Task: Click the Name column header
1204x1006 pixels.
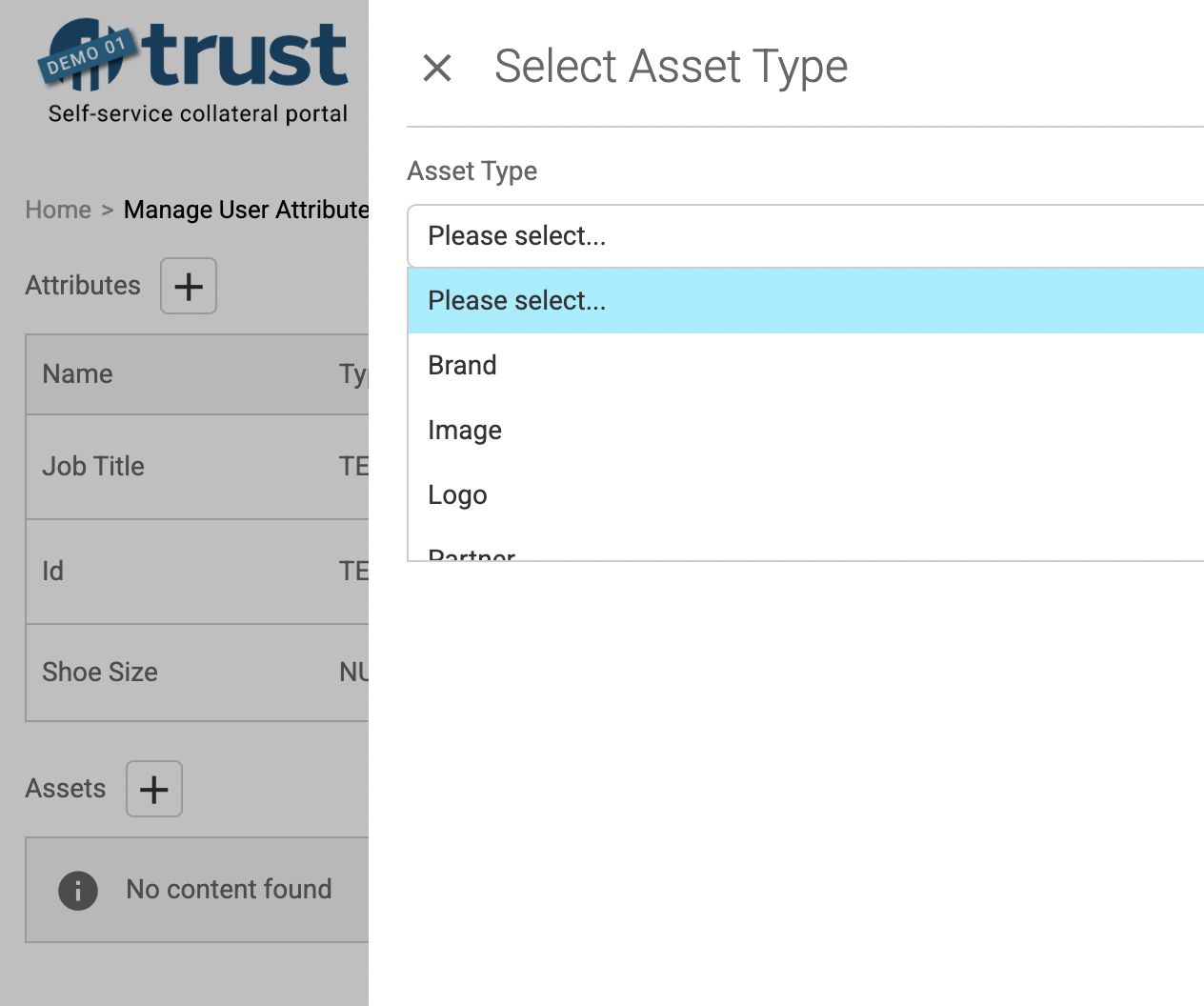Action: click(78, 374)
